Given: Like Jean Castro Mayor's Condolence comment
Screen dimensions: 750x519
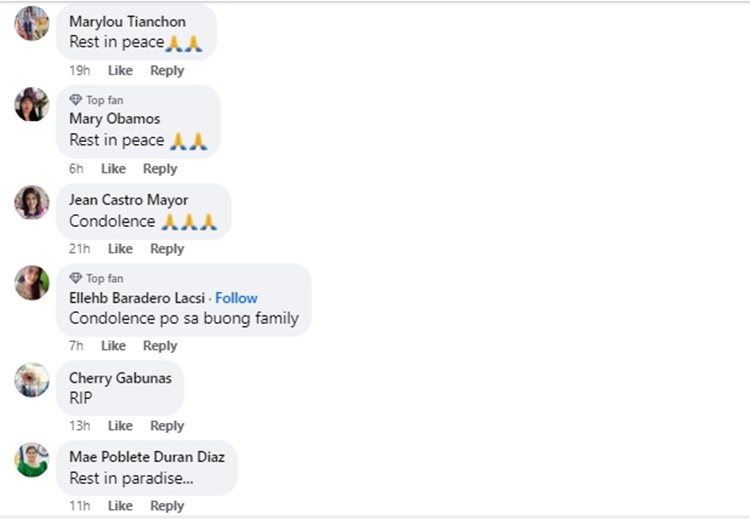Looking at the screenshot, I should click(120, 249).
